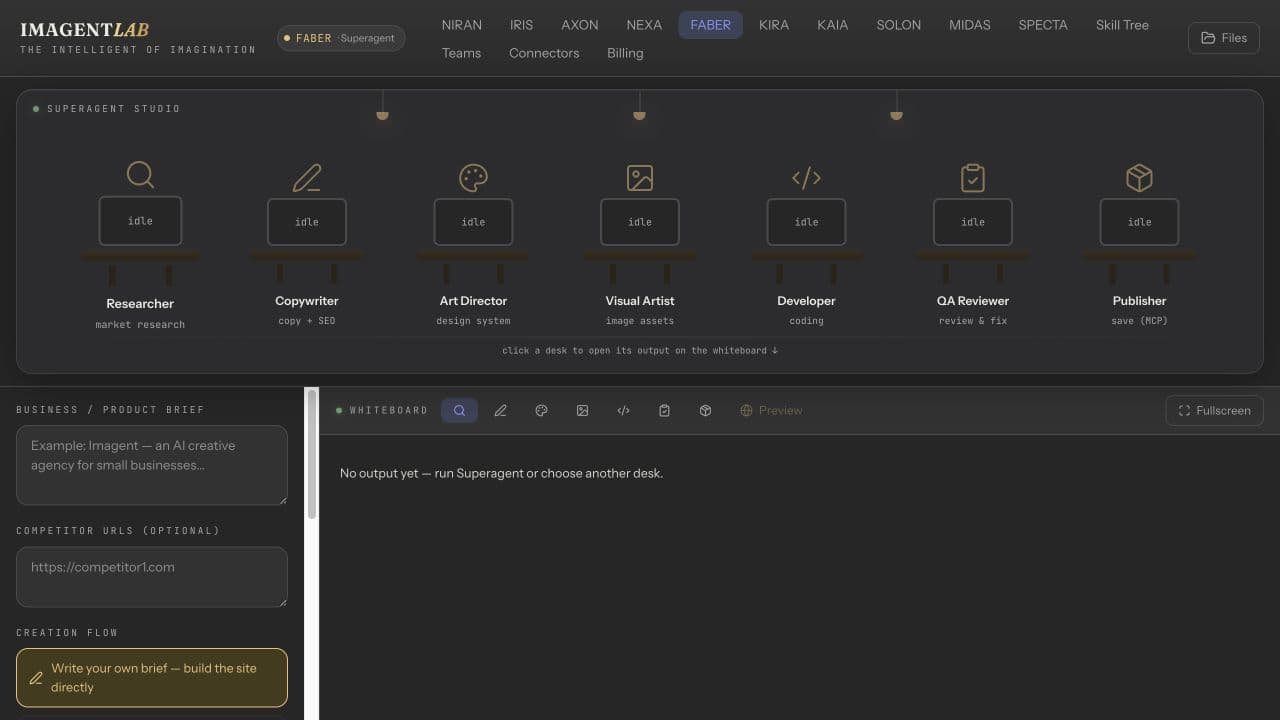Open the Developer code brackets icon
Viewport: 1280px width, 720px height.
click(x=806, y=178)
